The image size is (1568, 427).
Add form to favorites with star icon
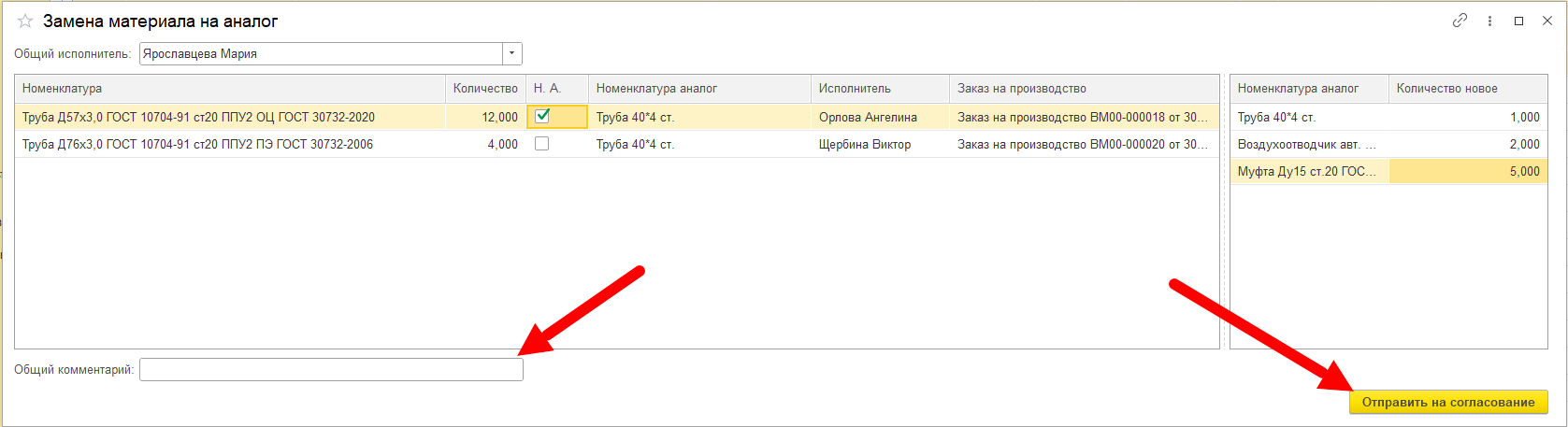pos(25,21)
